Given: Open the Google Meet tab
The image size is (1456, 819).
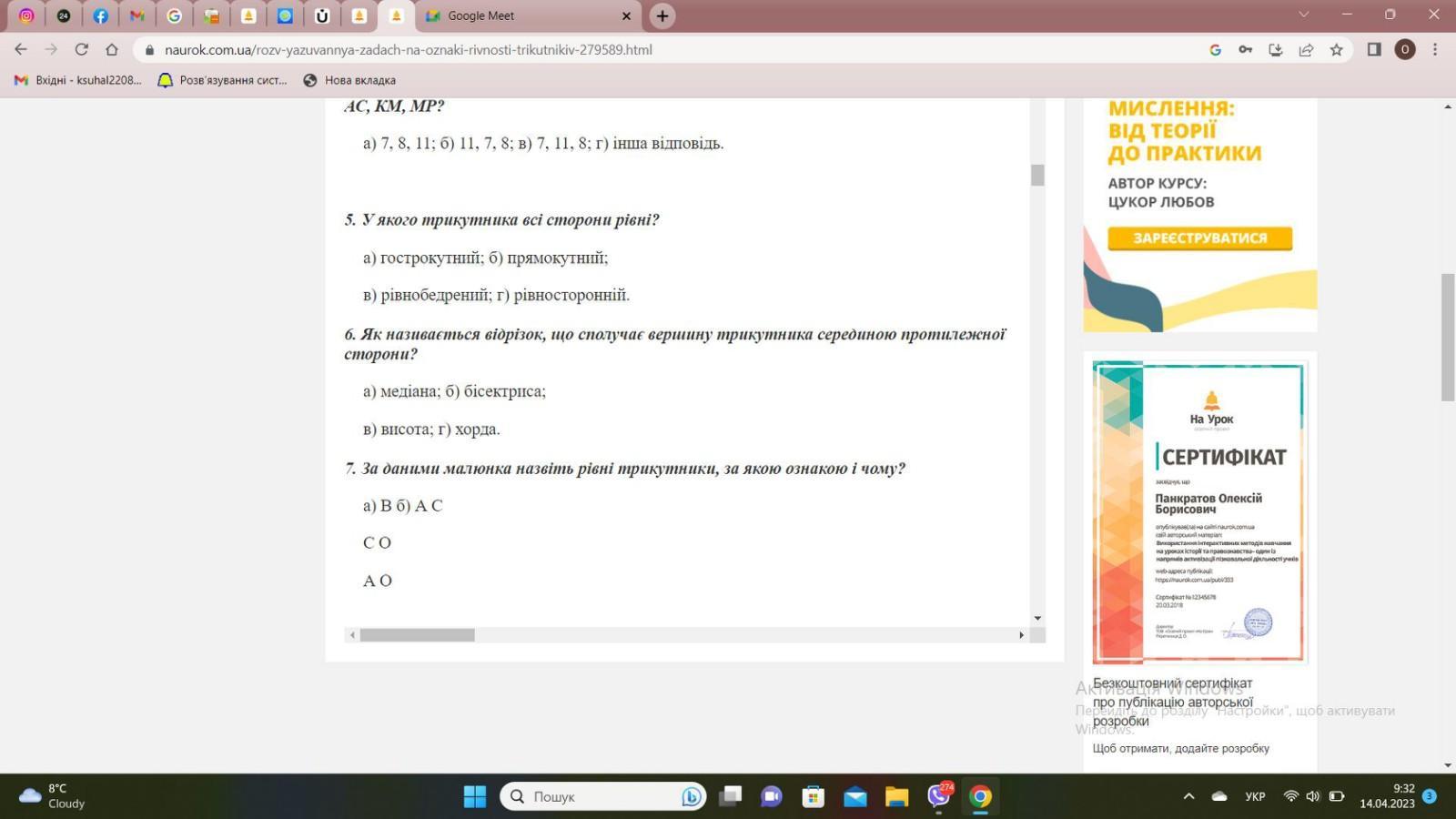Looking at the screenshot, I should pyautogui.click(x=528, y=15).
